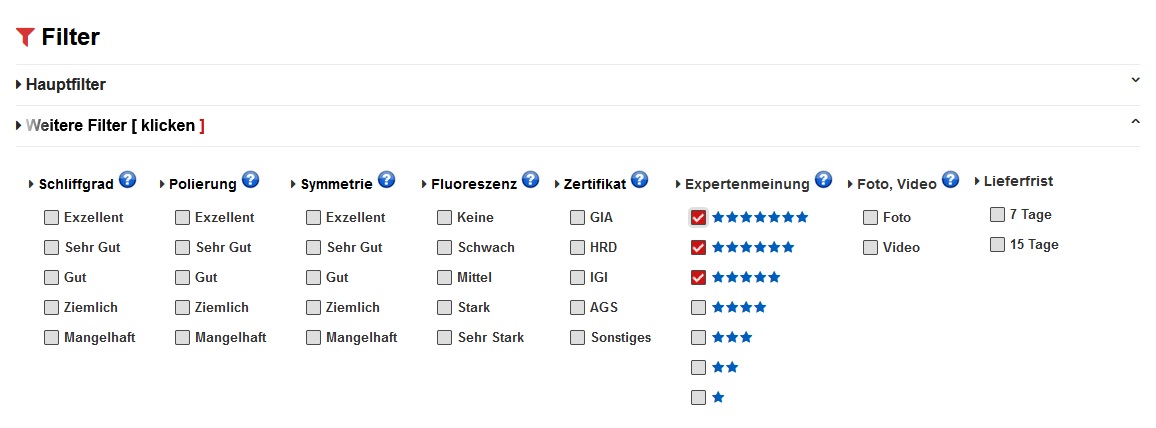Collapse the Weitere Filter section chevron
Screen dimensions: 1156x428
click(x=1135, y=122)
